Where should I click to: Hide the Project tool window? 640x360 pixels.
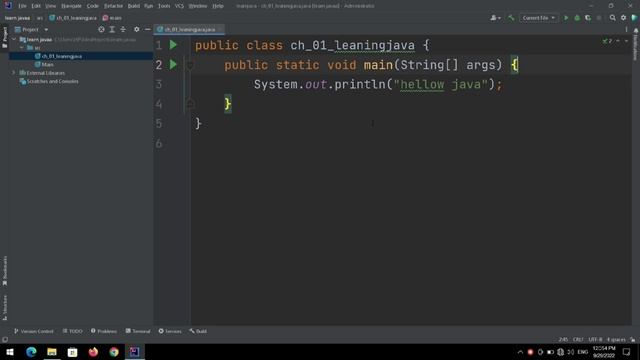point(147,29)
